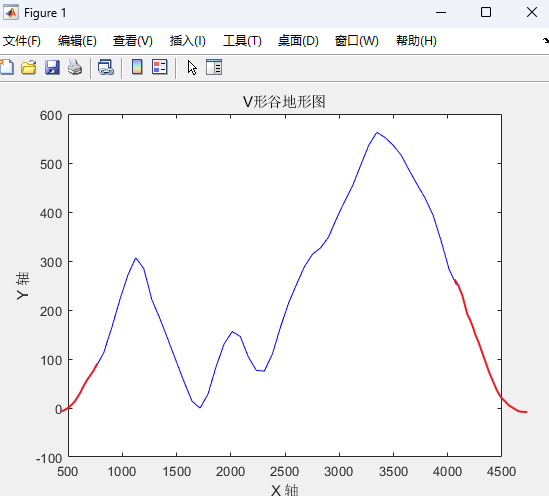Toggle the Edit Plot arrow tool
549x496 pixels.
[x=192, y=68]
